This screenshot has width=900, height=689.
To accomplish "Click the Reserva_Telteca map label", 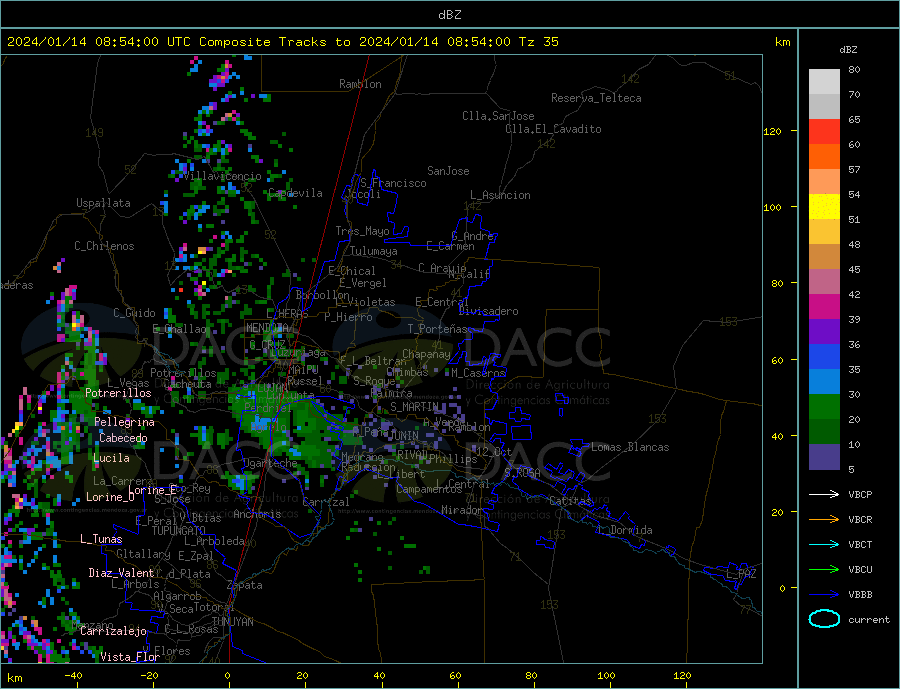I will [596, 98].
